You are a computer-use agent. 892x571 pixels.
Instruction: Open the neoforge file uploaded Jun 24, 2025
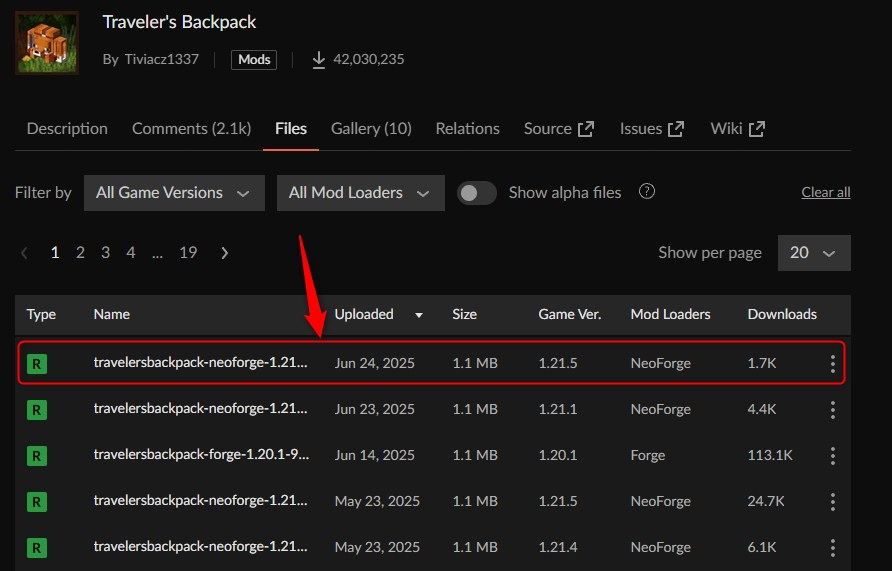(200, 362)
